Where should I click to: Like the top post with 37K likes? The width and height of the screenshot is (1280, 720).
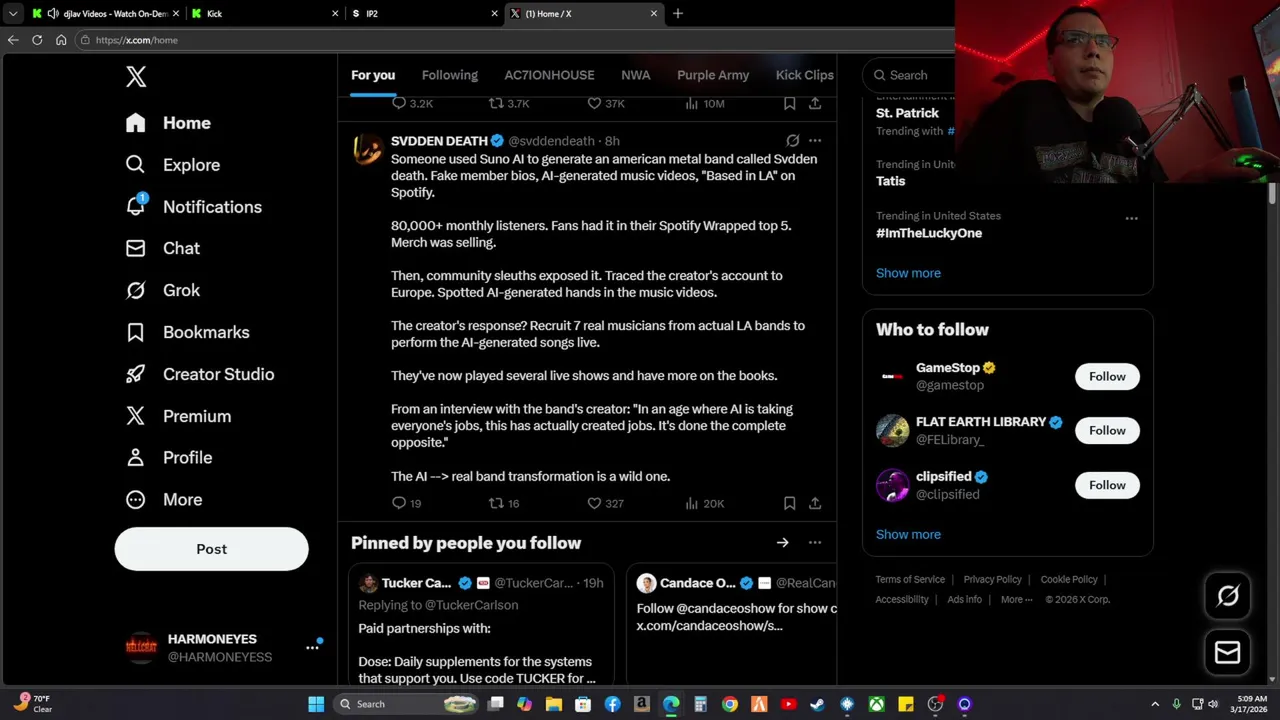coord(604,103)
